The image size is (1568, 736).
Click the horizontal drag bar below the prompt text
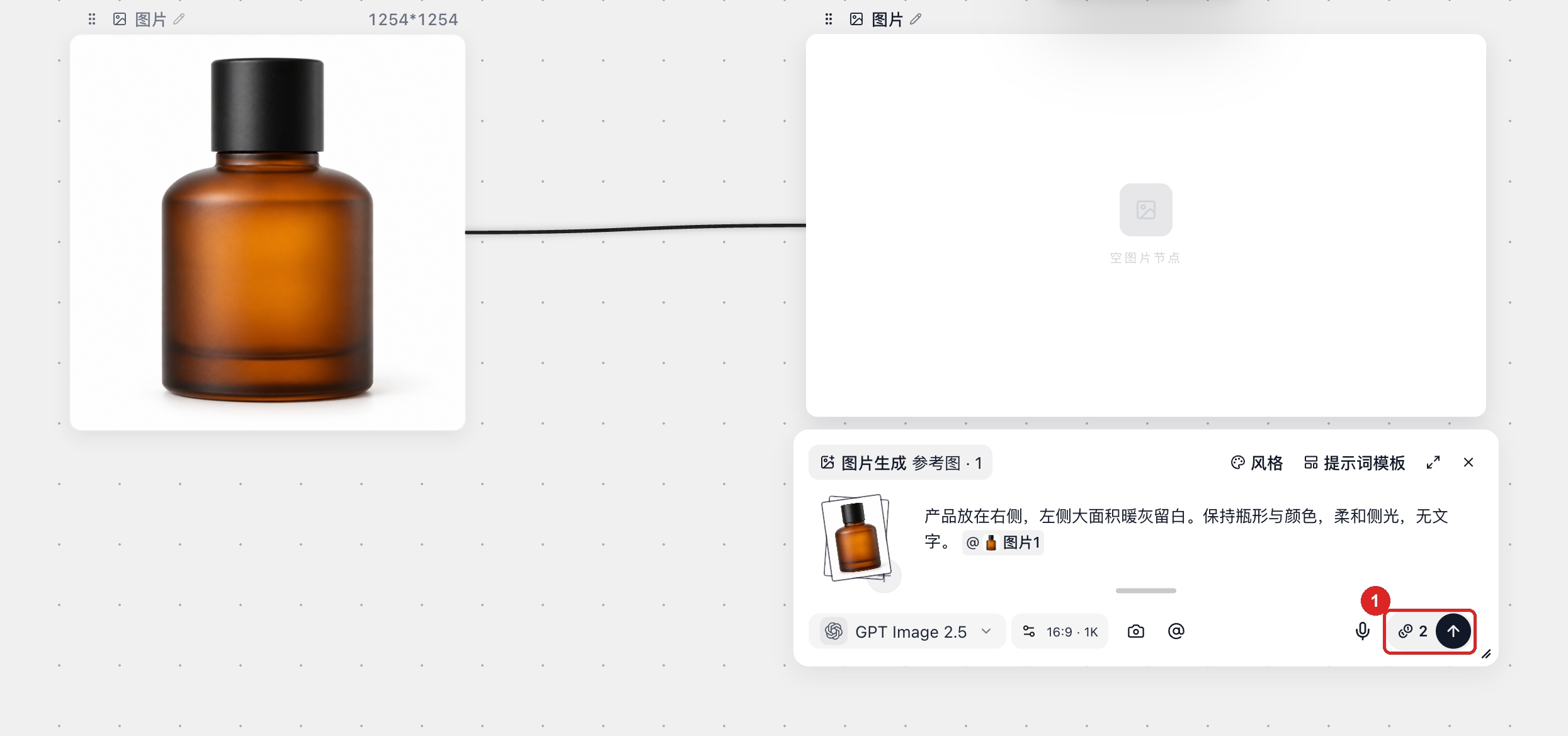[1146, 590]
